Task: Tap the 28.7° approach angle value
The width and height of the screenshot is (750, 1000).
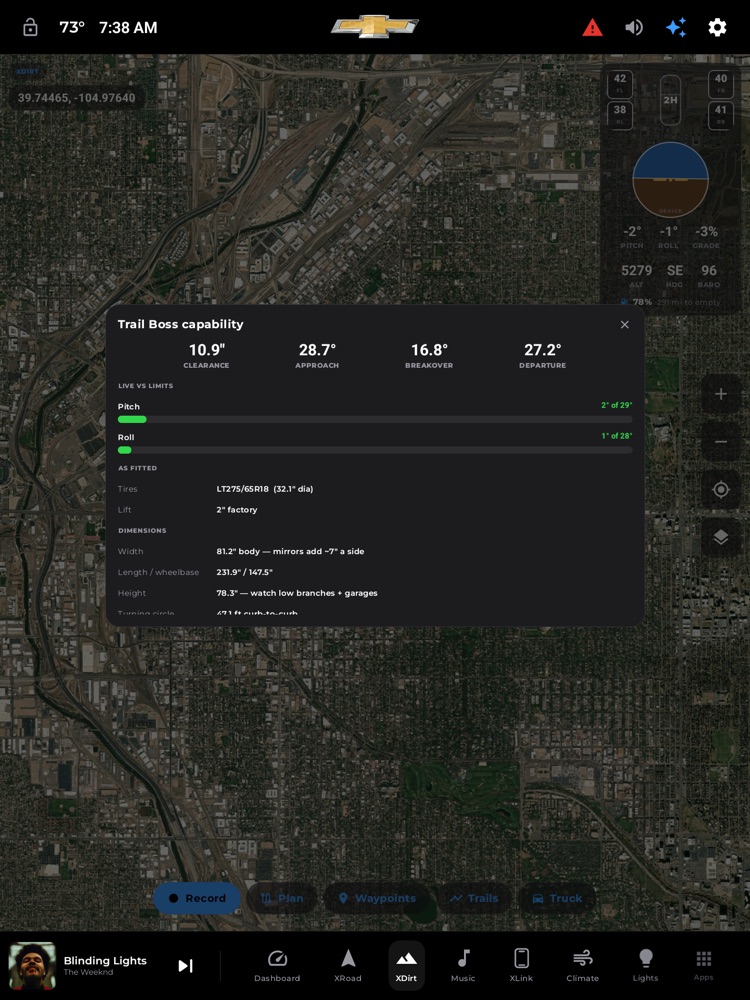Action: tap(317, 350)
